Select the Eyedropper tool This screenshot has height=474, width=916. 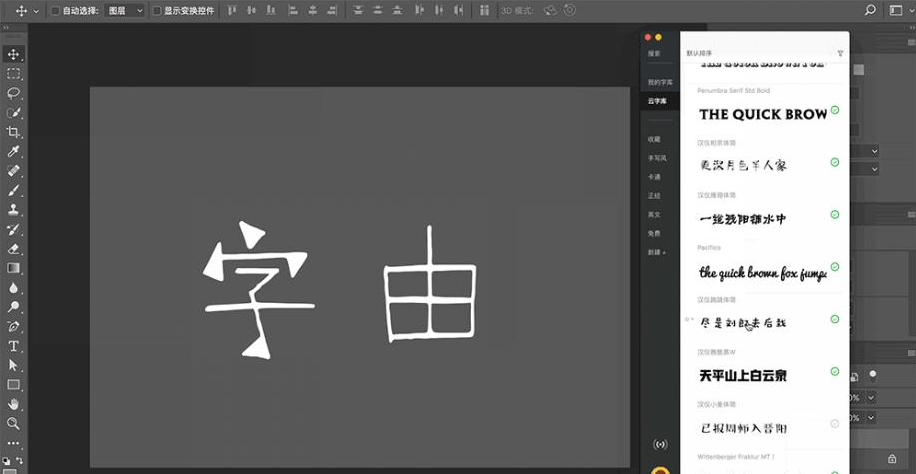[x=13, y=151]
